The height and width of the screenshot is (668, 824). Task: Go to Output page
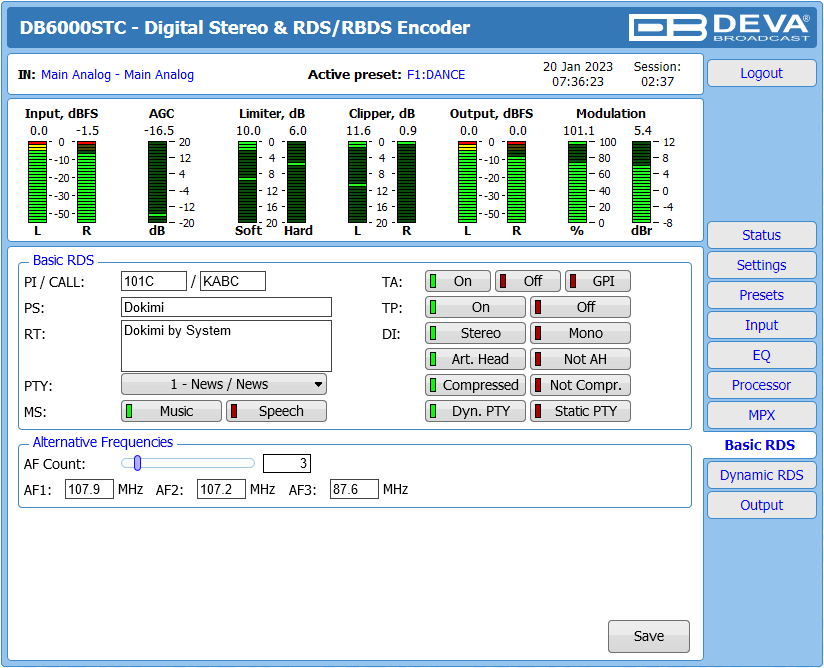click(x=761, y=505)
